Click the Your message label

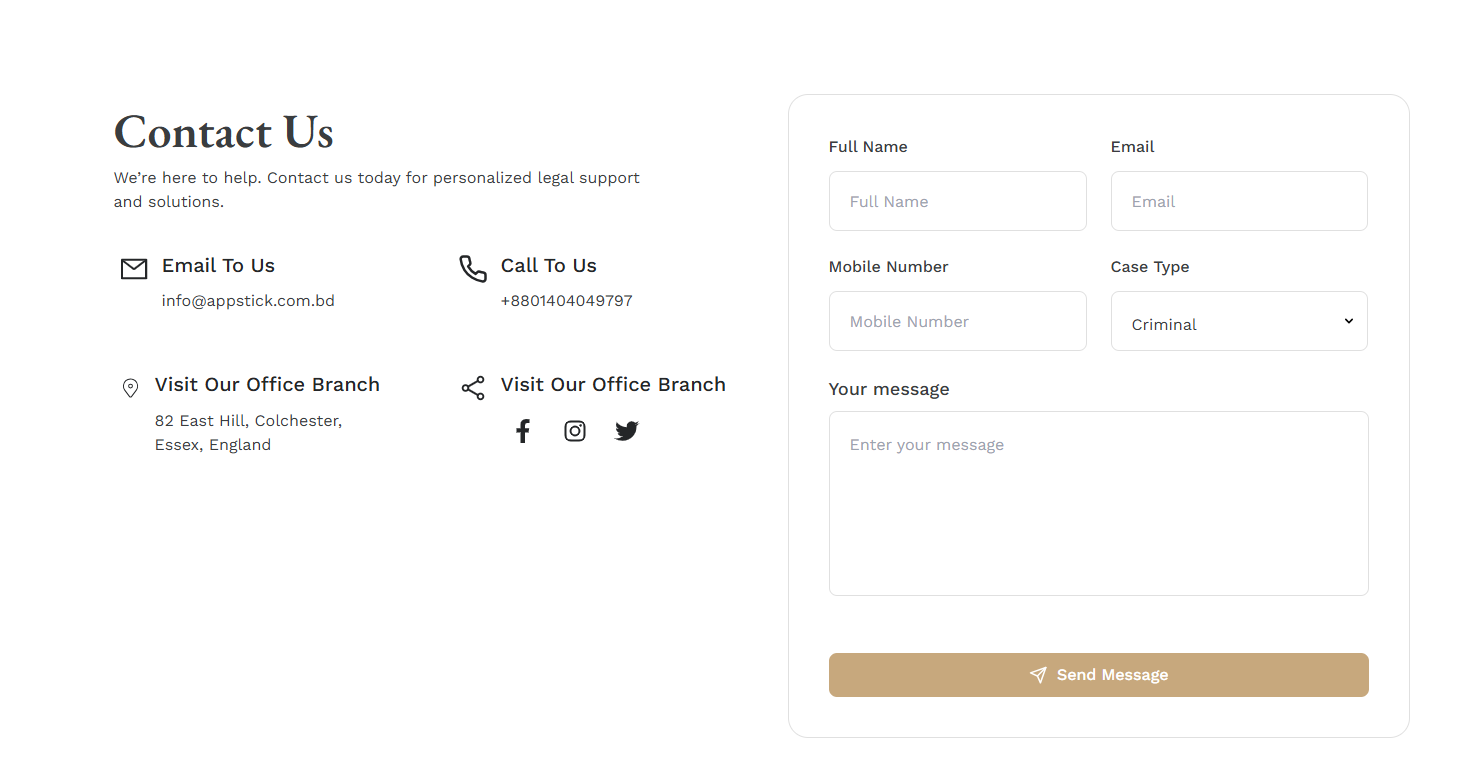point(889,389)
